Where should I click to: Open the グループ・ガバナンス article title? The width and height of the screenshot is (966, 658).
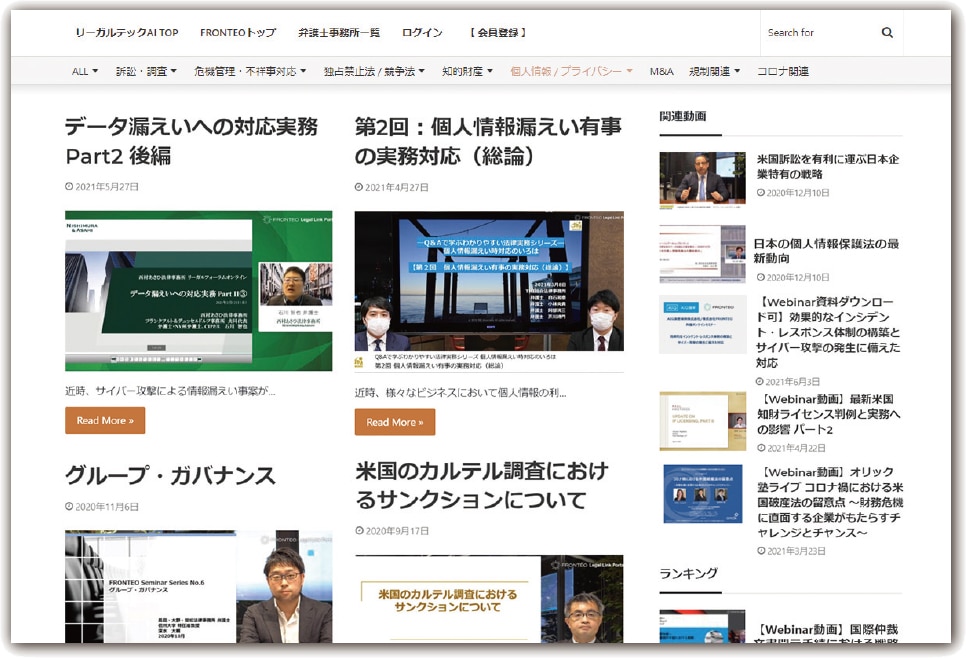click(x=171, y=476)
